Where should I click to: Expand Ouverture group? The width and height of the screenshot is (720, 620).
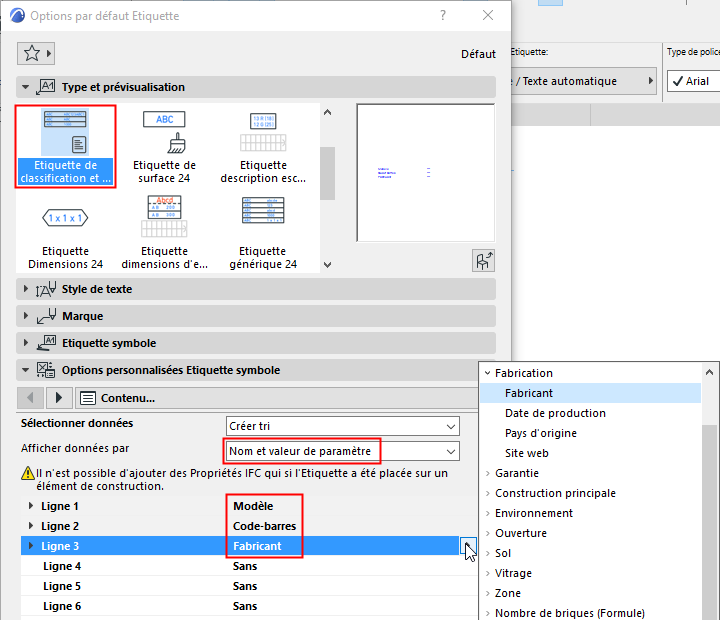[x=488, y=533]
